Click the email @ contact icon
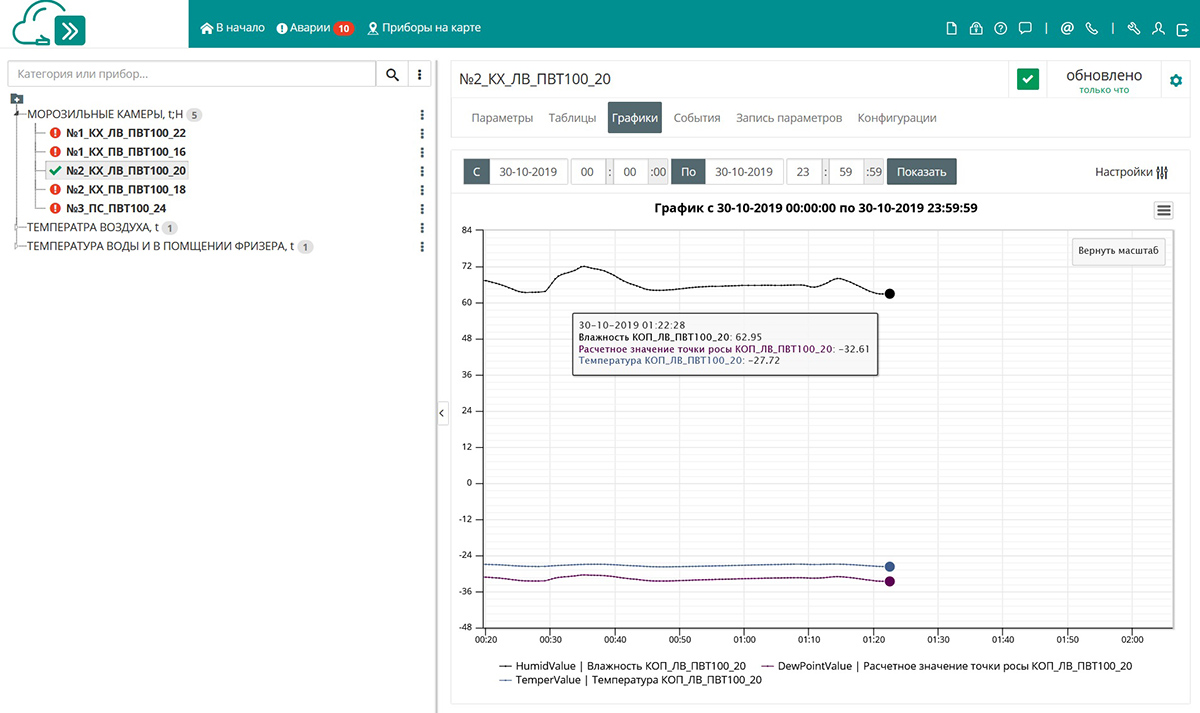 pyautogui.click(x=1067, y=29)
